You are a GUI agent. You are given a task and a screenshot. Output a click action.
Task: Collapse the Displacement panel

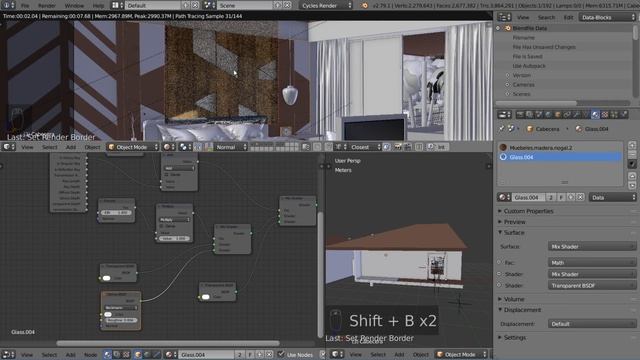click(522, 310)
